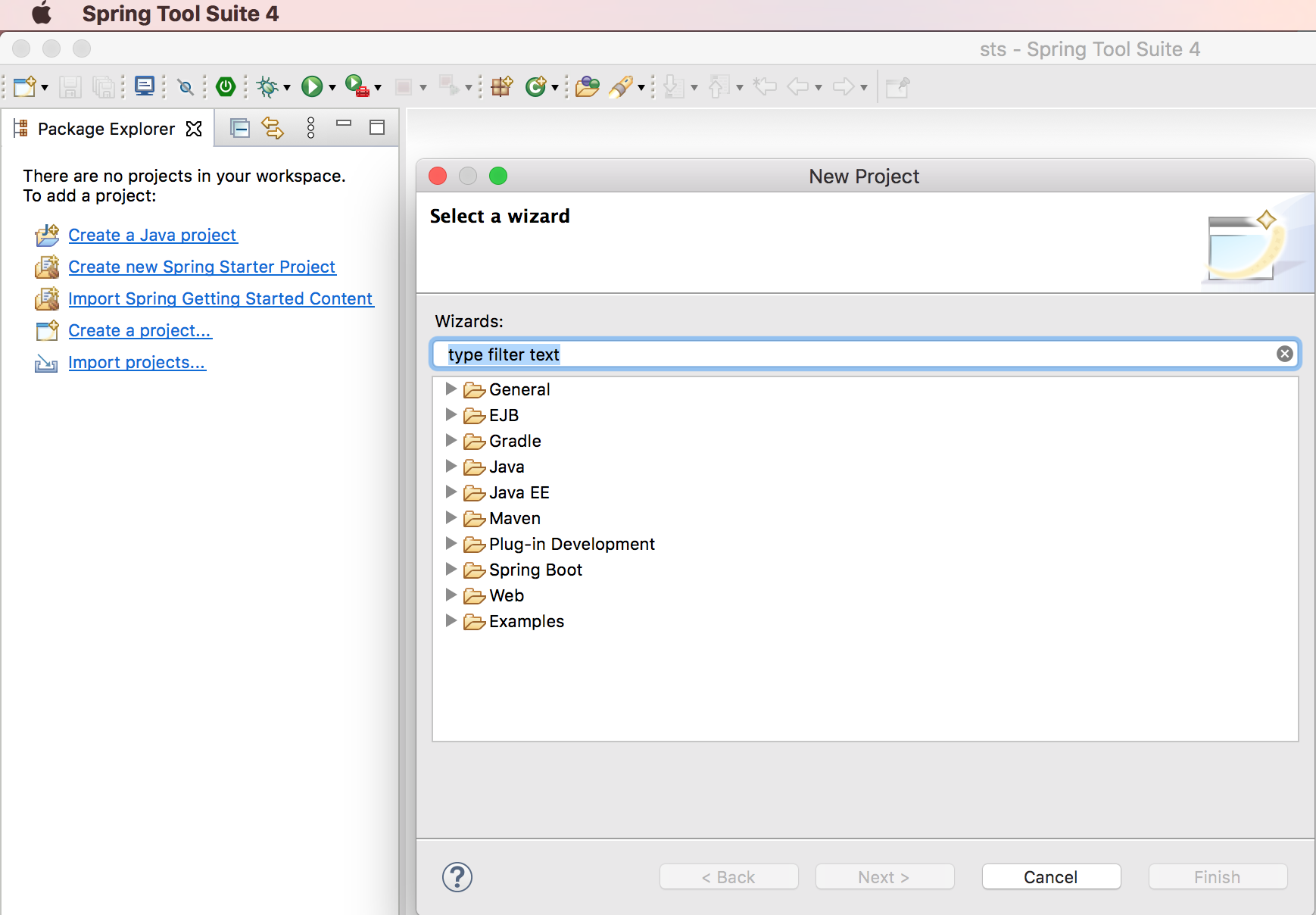The width and height of the screenshot is (1316, 915).
Task: Toggle the Skip All Breakpoints icon
Action: click(x=186, y=87)
